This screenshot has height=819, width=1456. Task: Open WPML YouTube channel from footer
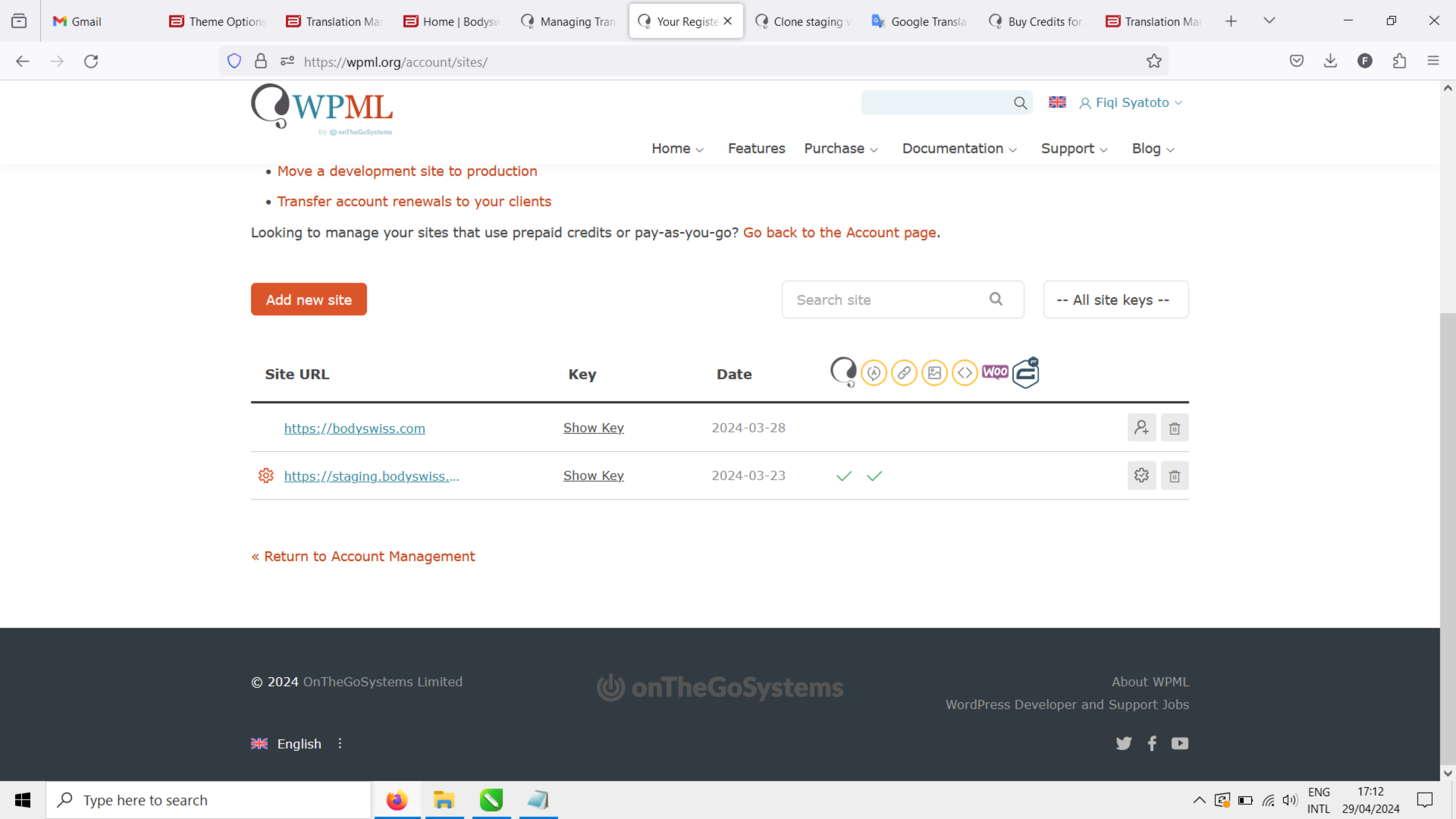pyautogui.click(x=1180, y=743)
